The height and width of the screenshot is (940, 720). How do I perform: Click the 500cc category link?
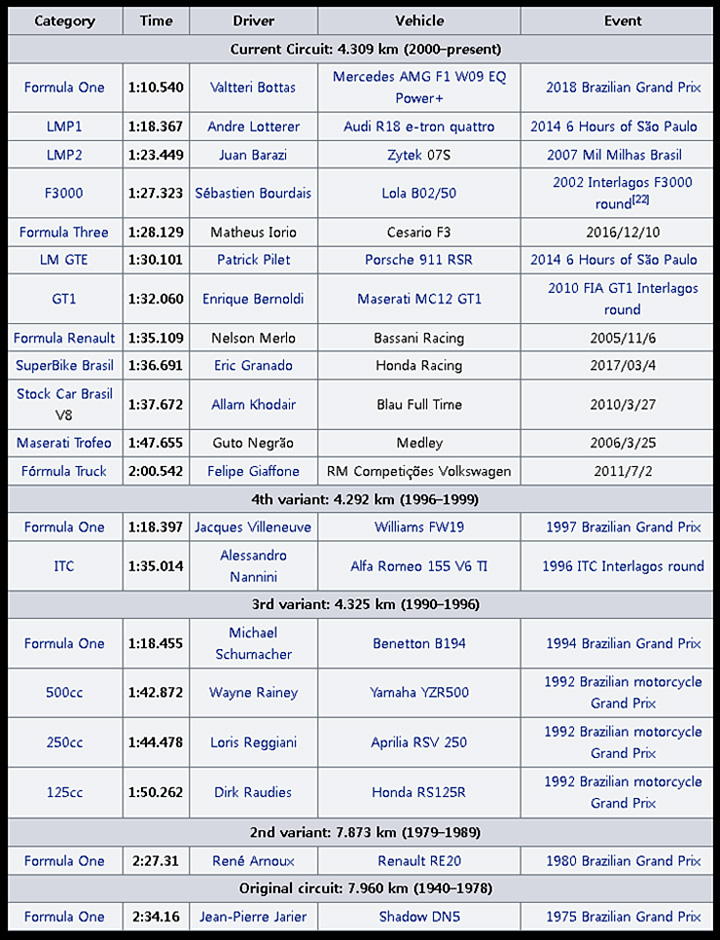64,692
